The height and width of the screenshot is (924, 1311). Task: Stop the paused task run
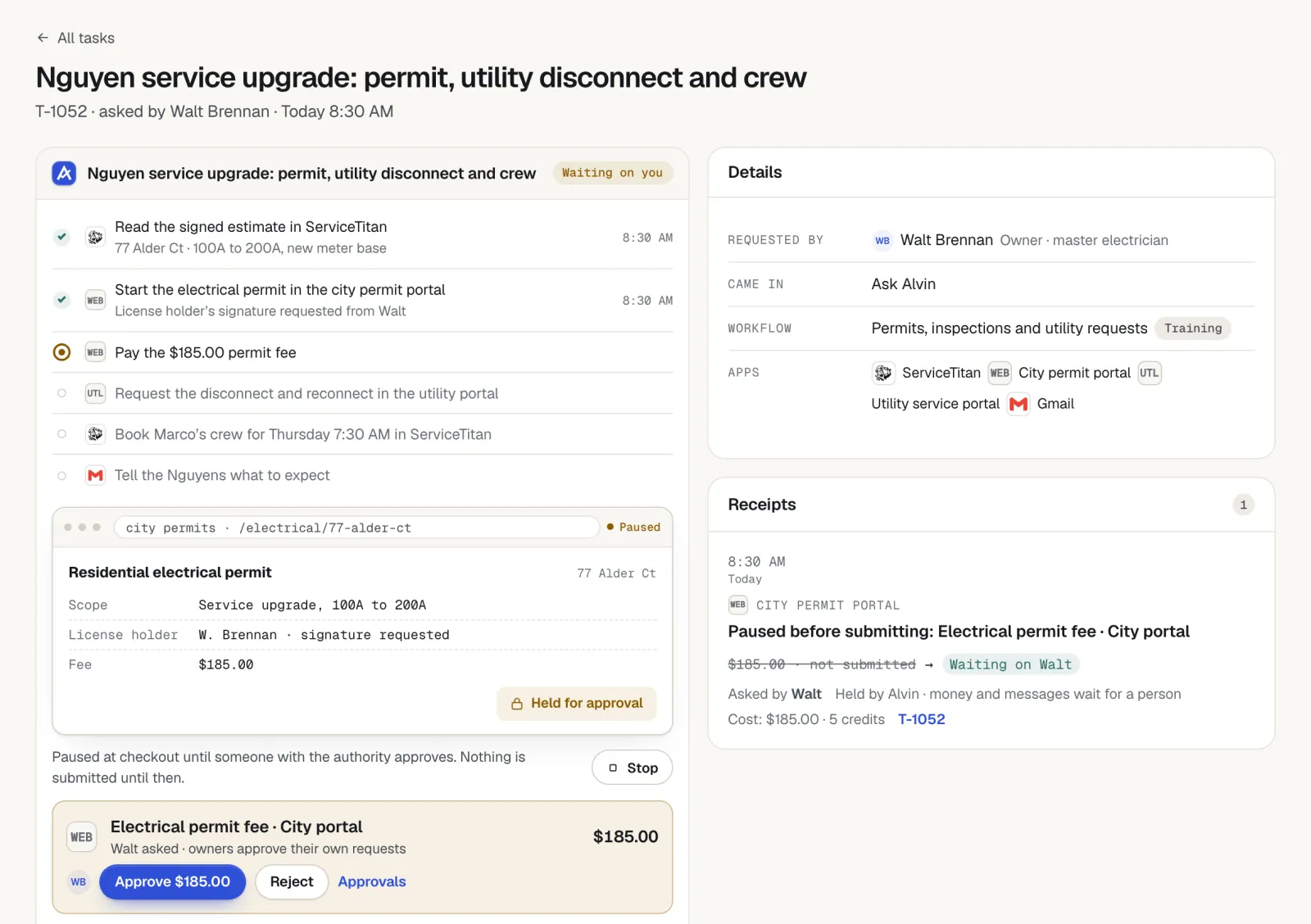click(633, 768)
